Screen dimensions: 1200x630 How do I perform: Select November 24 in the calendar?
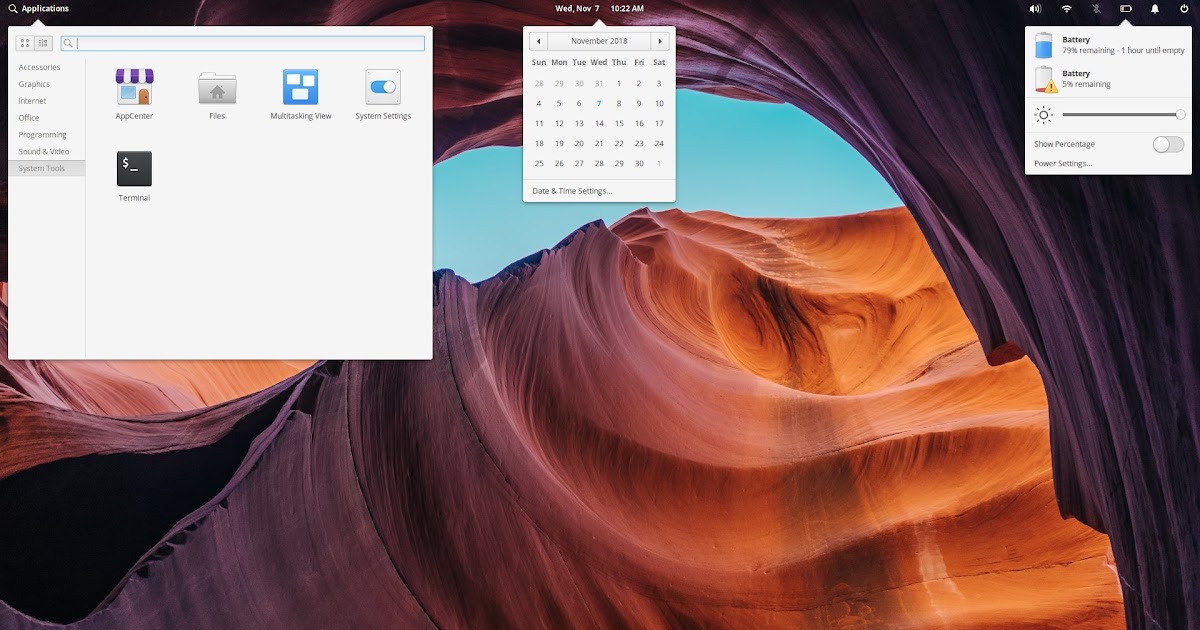pyautogui.click(x=659, y=143)
